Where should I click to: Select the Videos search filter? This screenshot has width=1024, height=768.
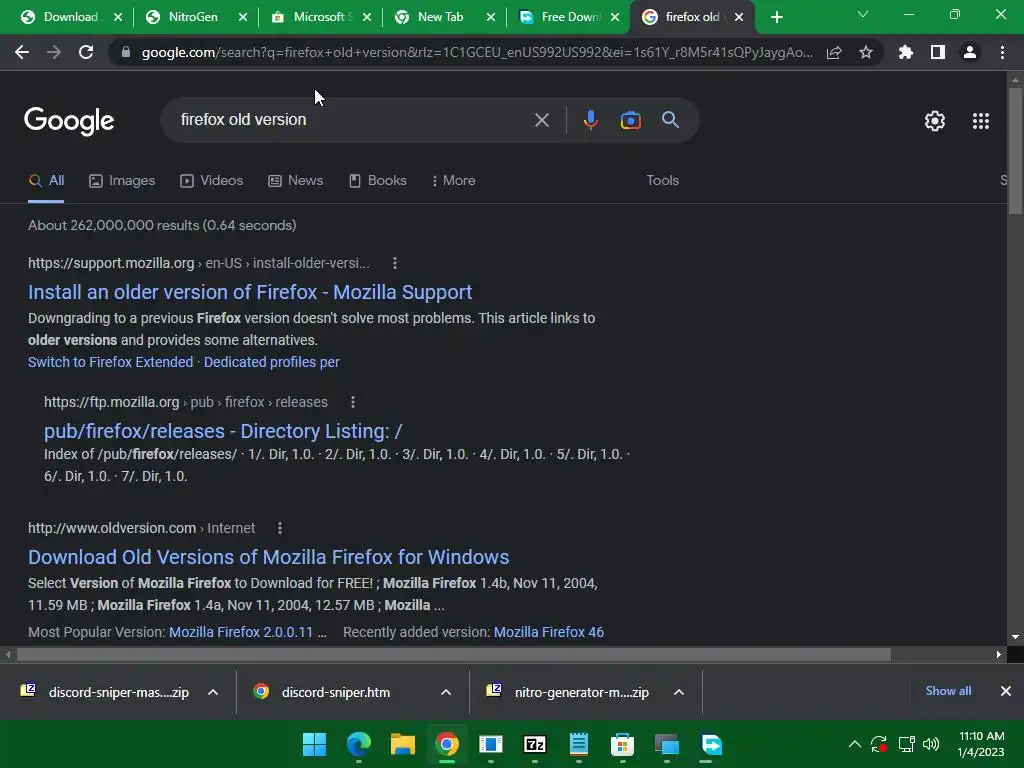pyautogui.click(x=212, y=181)
